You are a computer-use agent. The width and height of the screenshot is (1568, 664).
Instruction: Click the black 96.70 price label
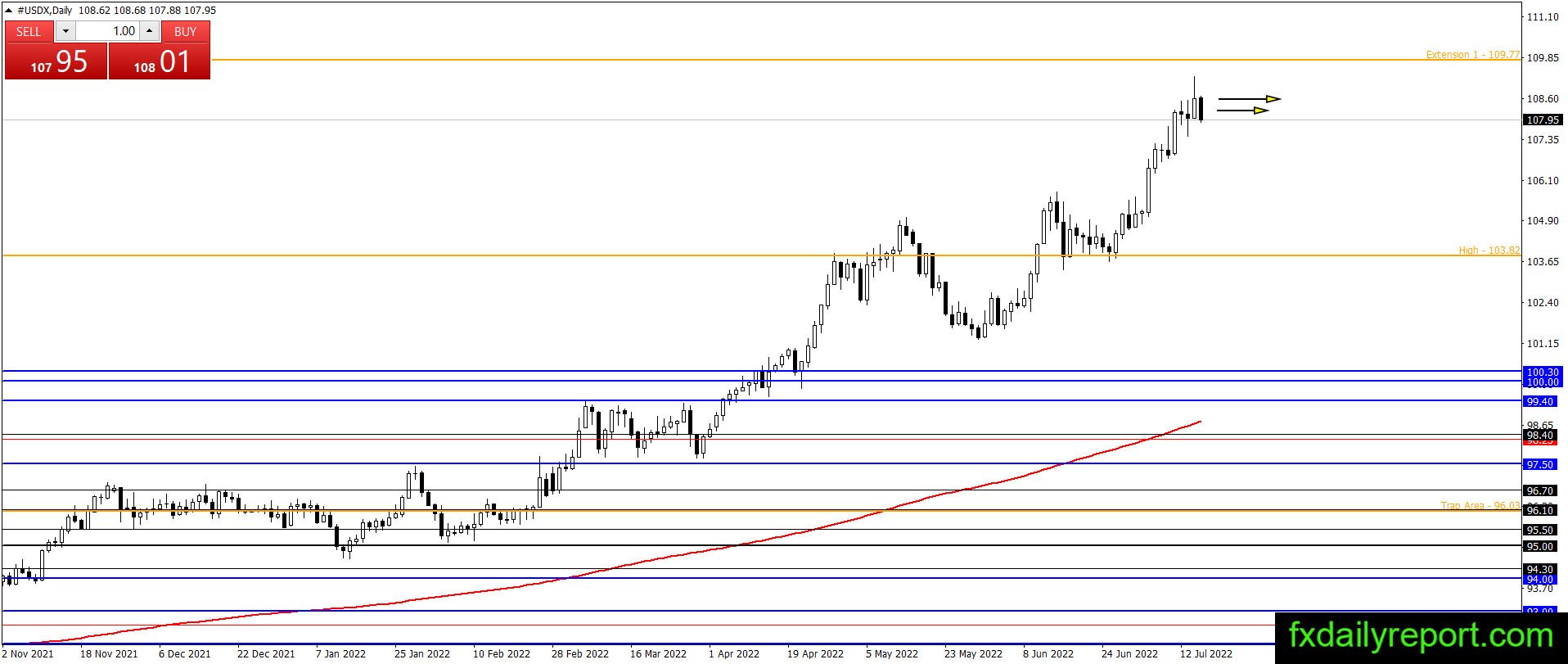pyautogui.click(x=1540, y=490)
